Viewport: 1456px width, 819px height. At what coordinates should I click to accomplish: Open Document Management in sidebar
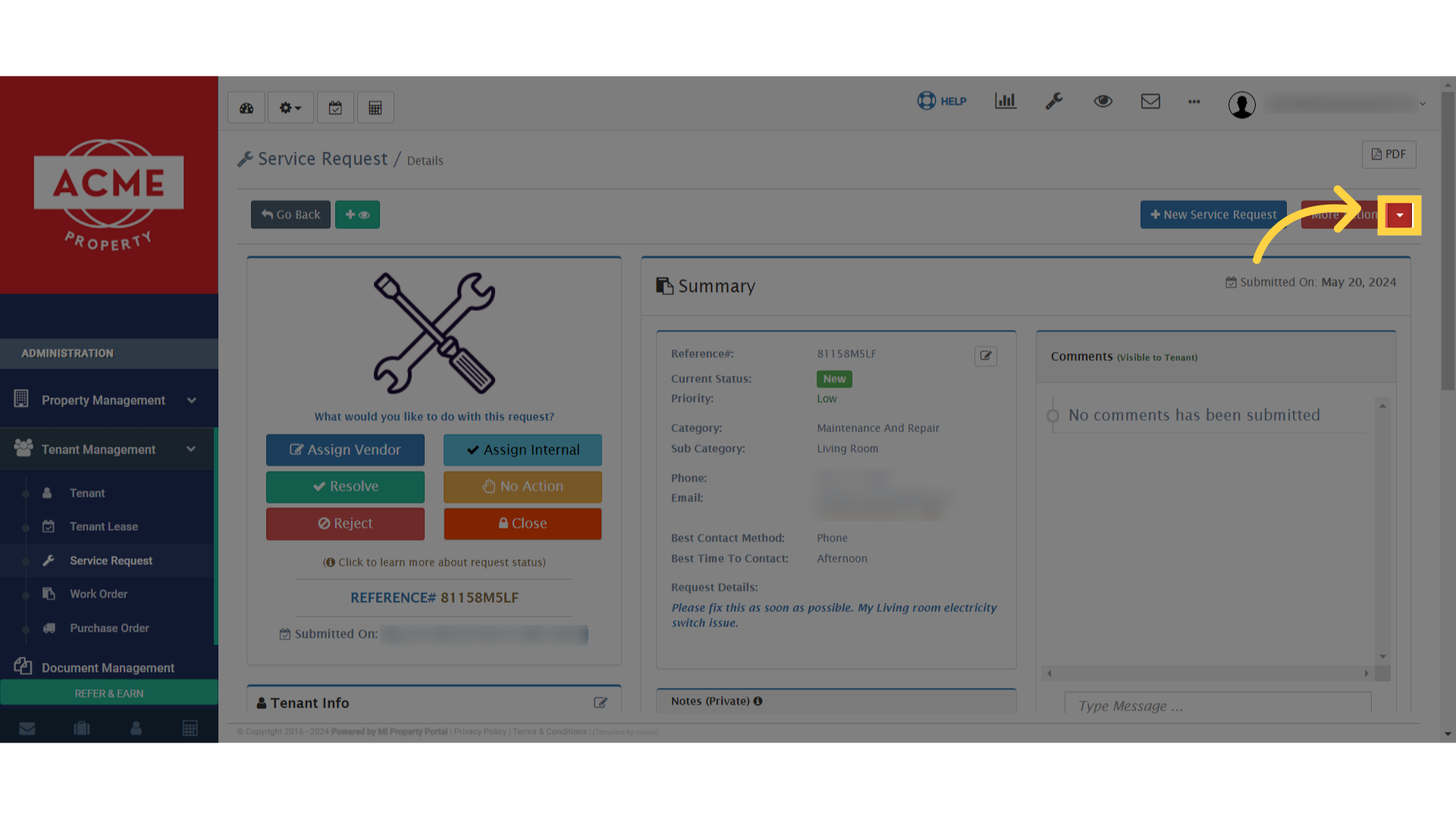point(109,667)
